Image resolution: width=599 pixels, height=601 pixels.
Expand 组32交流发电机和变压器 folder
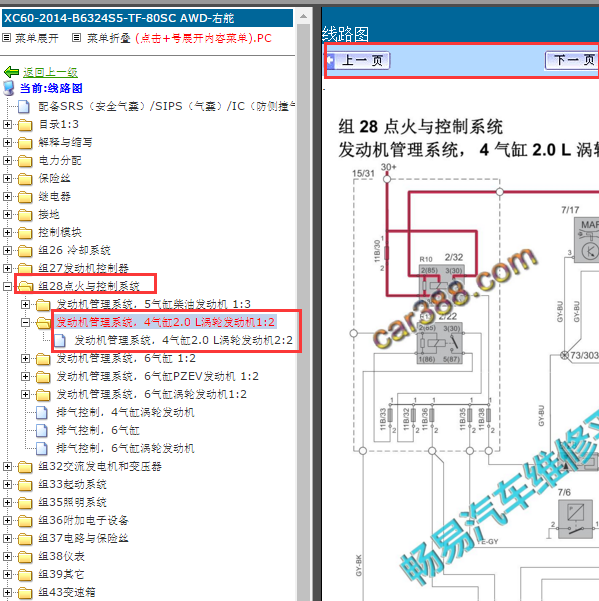click(x=7, y=466)
